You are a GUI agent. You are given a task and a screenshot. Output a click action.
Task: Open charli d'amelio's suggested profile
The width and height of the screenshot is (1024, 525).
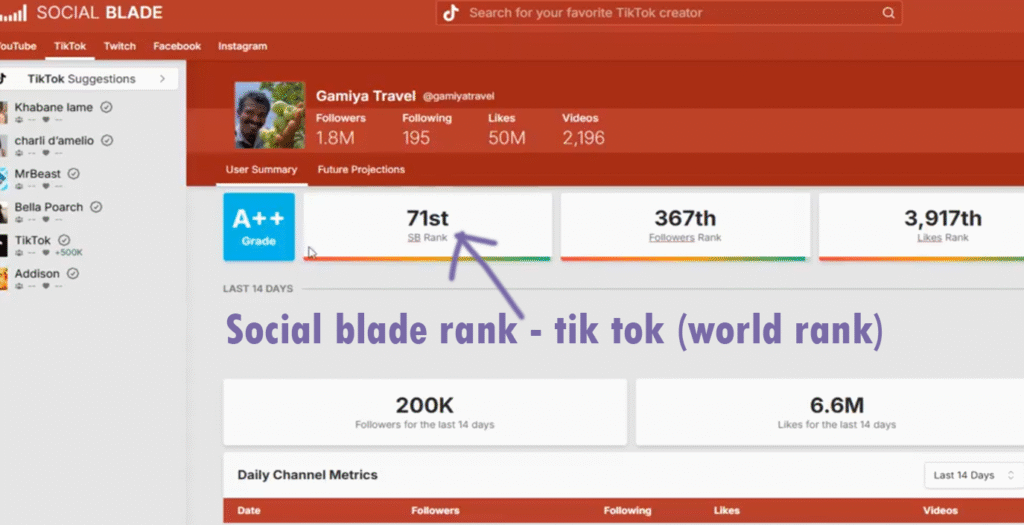(54, 141)
